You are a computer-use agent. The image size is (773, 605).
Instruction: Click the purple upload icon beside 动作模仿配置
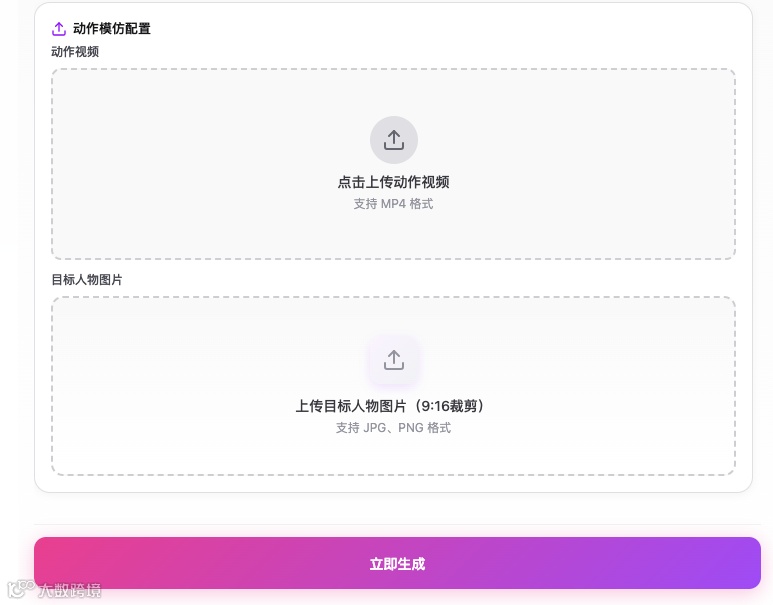point(59,29)
